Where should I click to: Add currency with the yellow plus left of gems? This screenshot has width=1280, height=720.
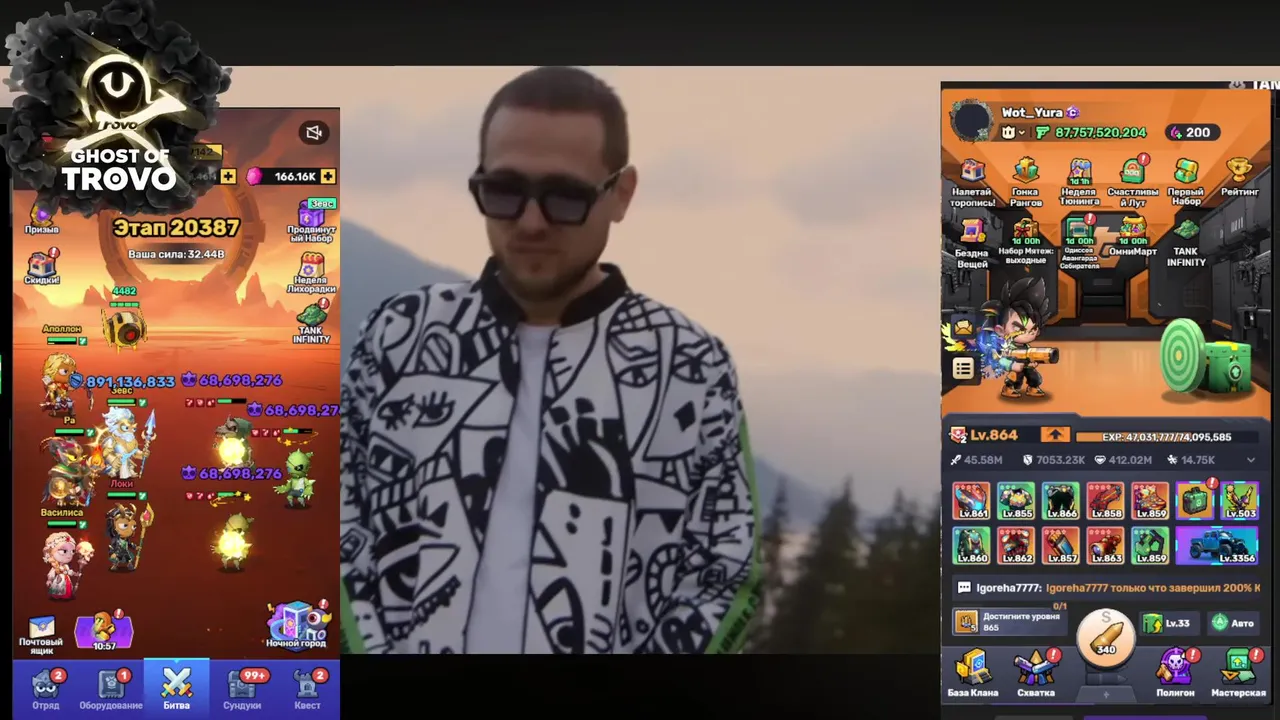(229, 176)
